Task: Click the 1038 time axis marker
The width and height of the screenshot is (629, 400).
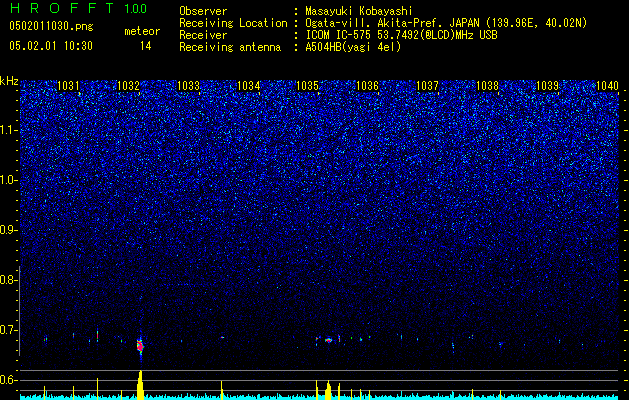Action: coord(487,86)
